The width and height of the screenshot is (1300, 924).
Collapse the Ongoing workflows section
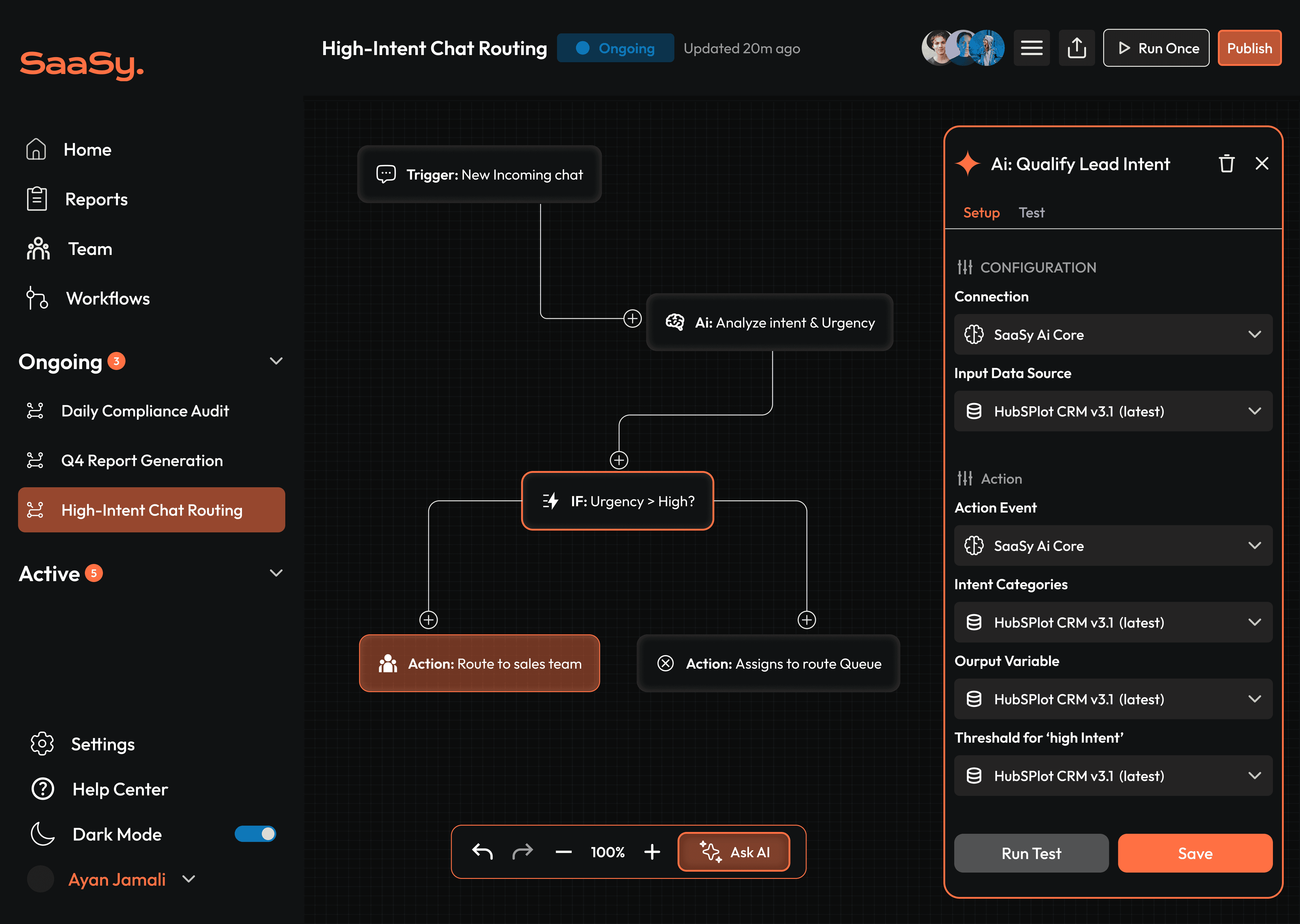(x=276, y=361)
